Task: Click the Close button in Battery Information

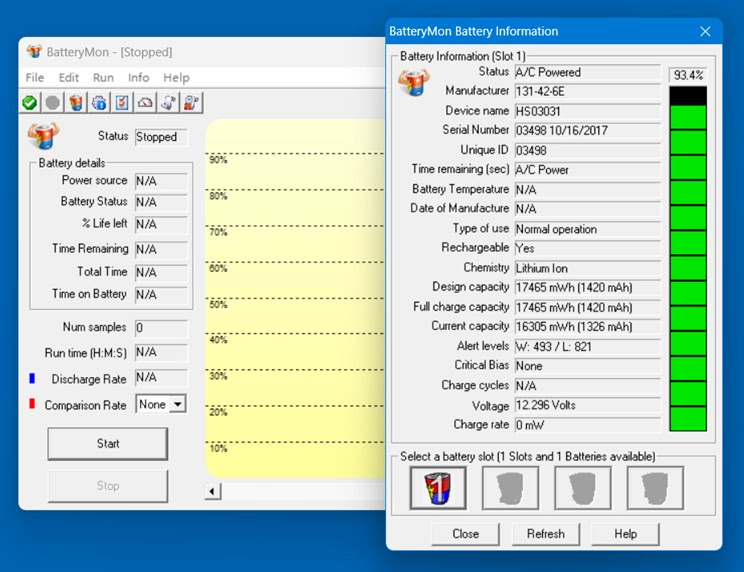Action: pos(465,534)
